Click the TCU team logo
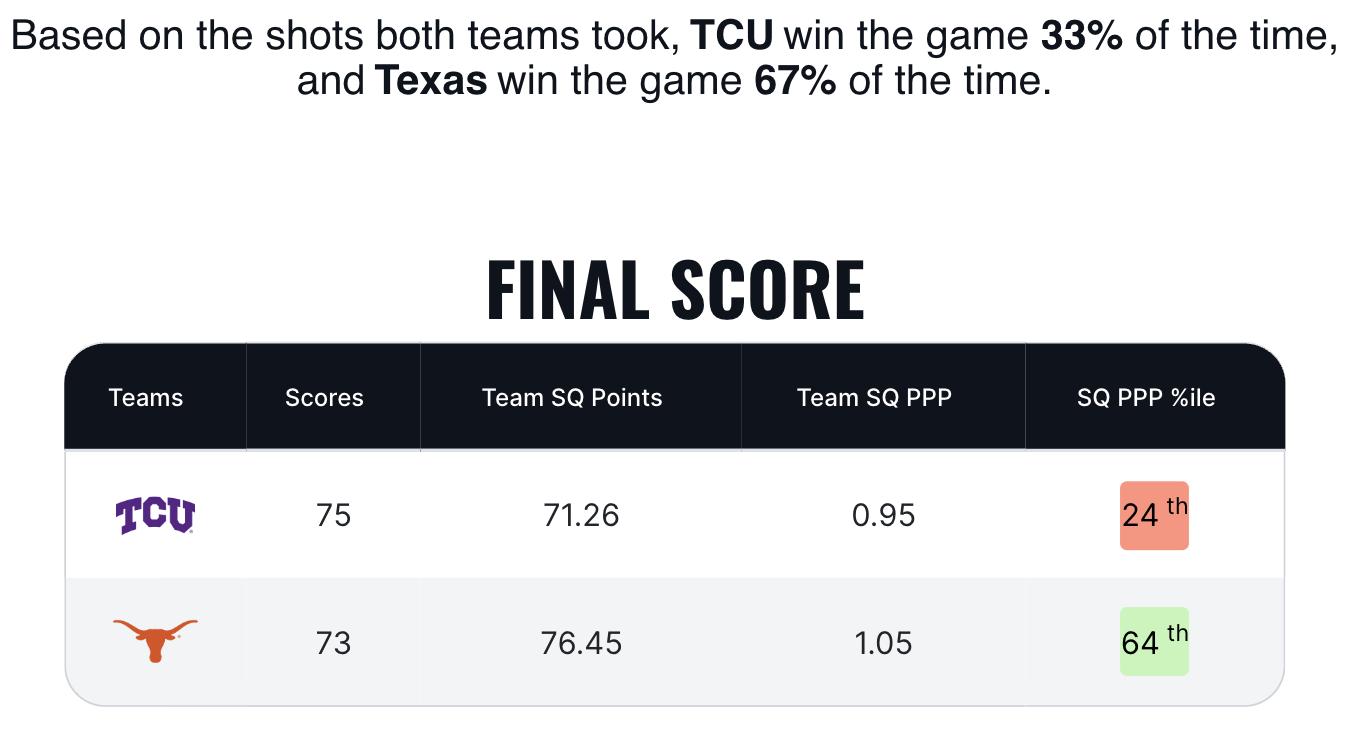The width and height of the screenshot is (1345, 730). click(155, 516)
